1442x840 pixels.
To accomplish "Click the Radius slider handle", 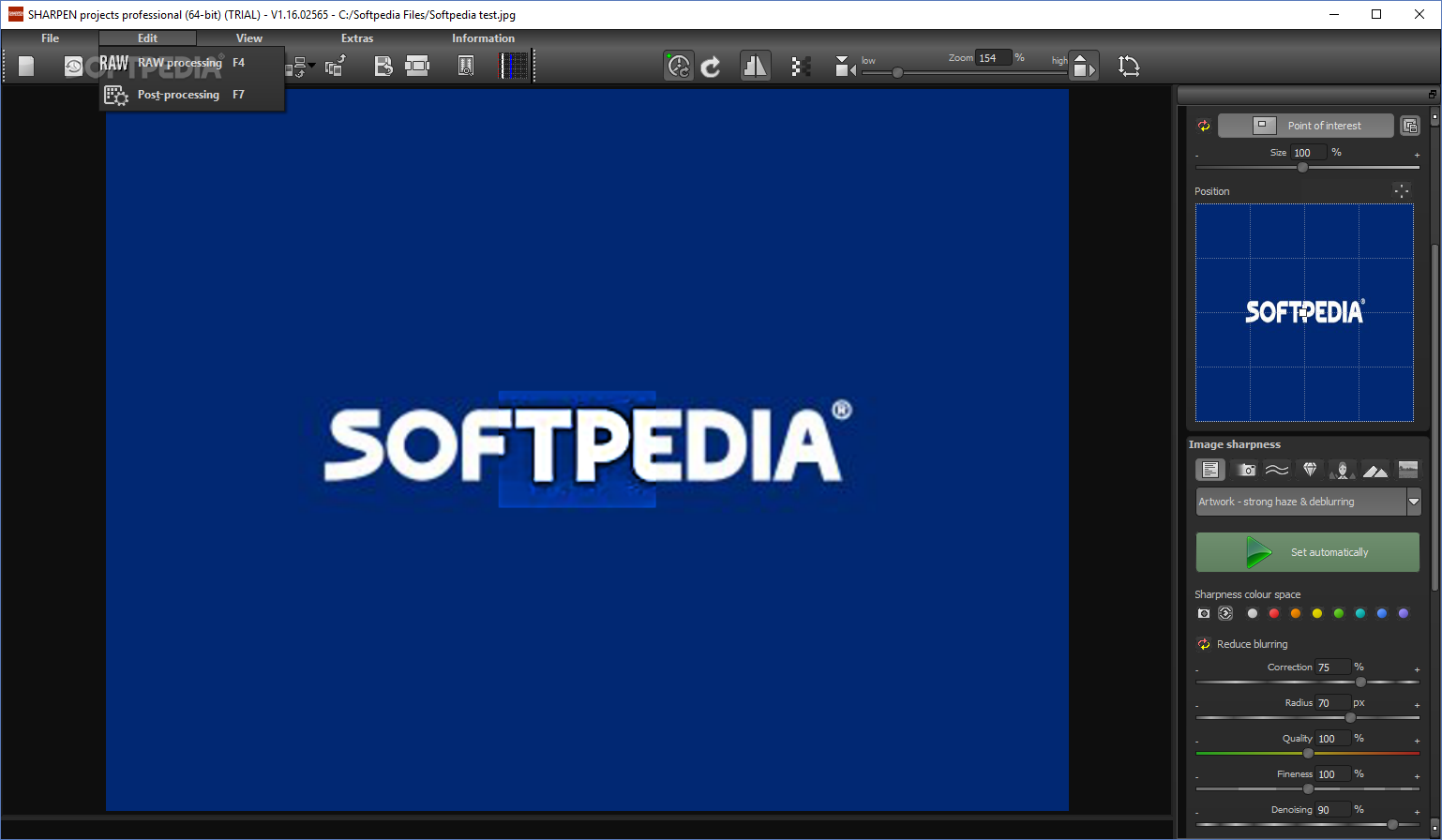I will (1350, 717).
